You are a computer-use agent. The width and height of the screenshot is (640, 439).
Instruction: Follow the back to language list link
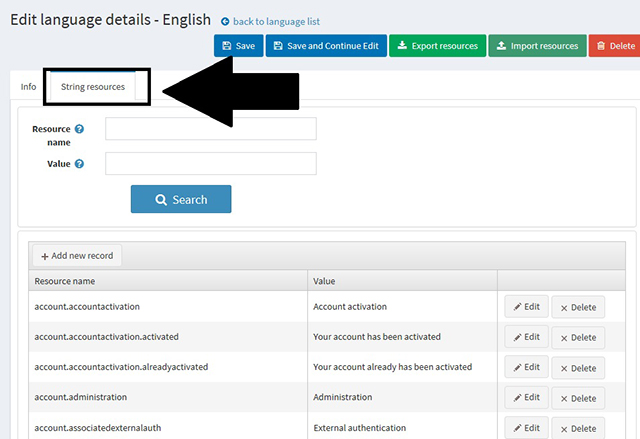pyautogui.click(x=276, y=22)
